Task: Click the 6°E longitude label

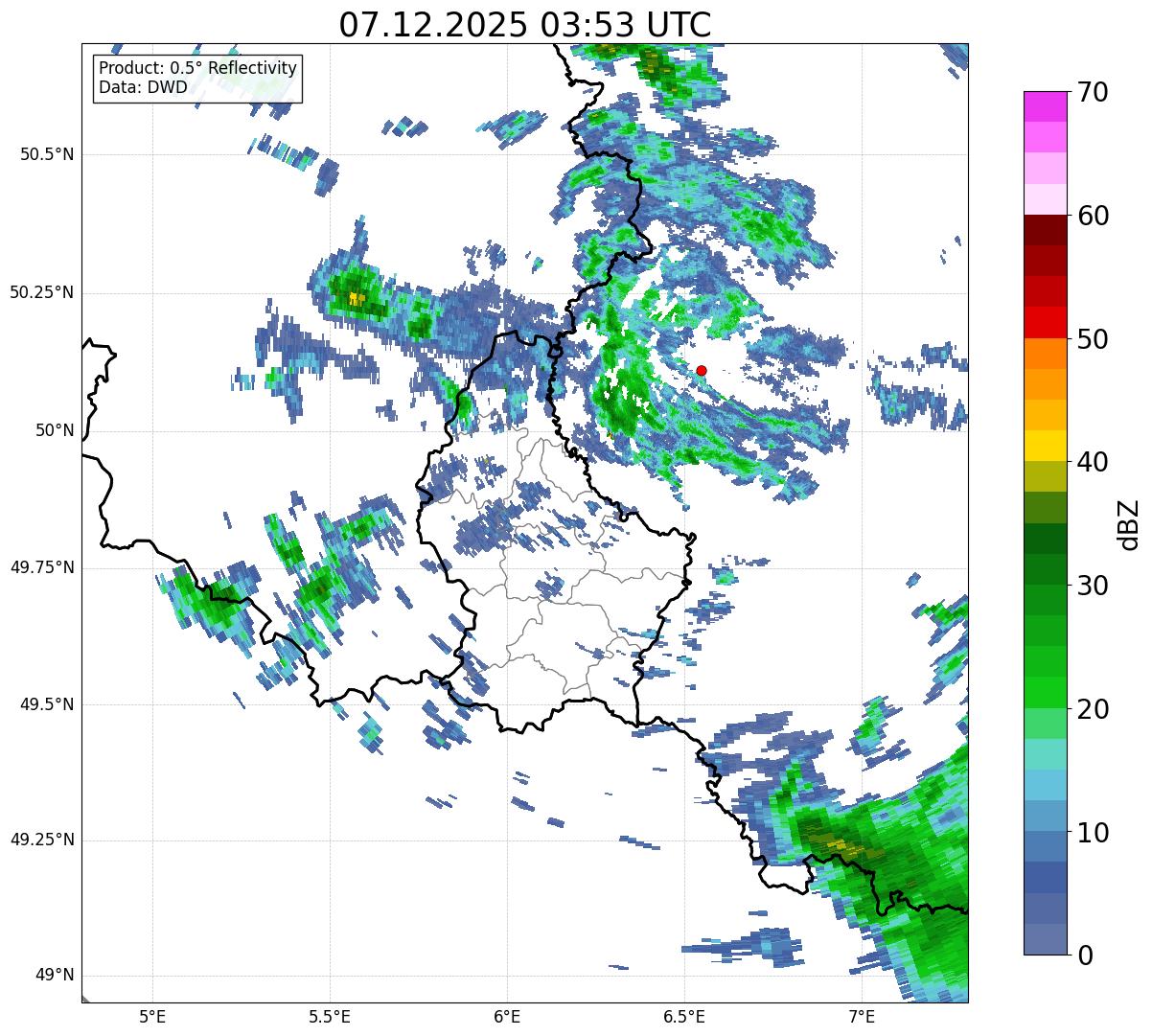Action: click(x=507, y=1016)
